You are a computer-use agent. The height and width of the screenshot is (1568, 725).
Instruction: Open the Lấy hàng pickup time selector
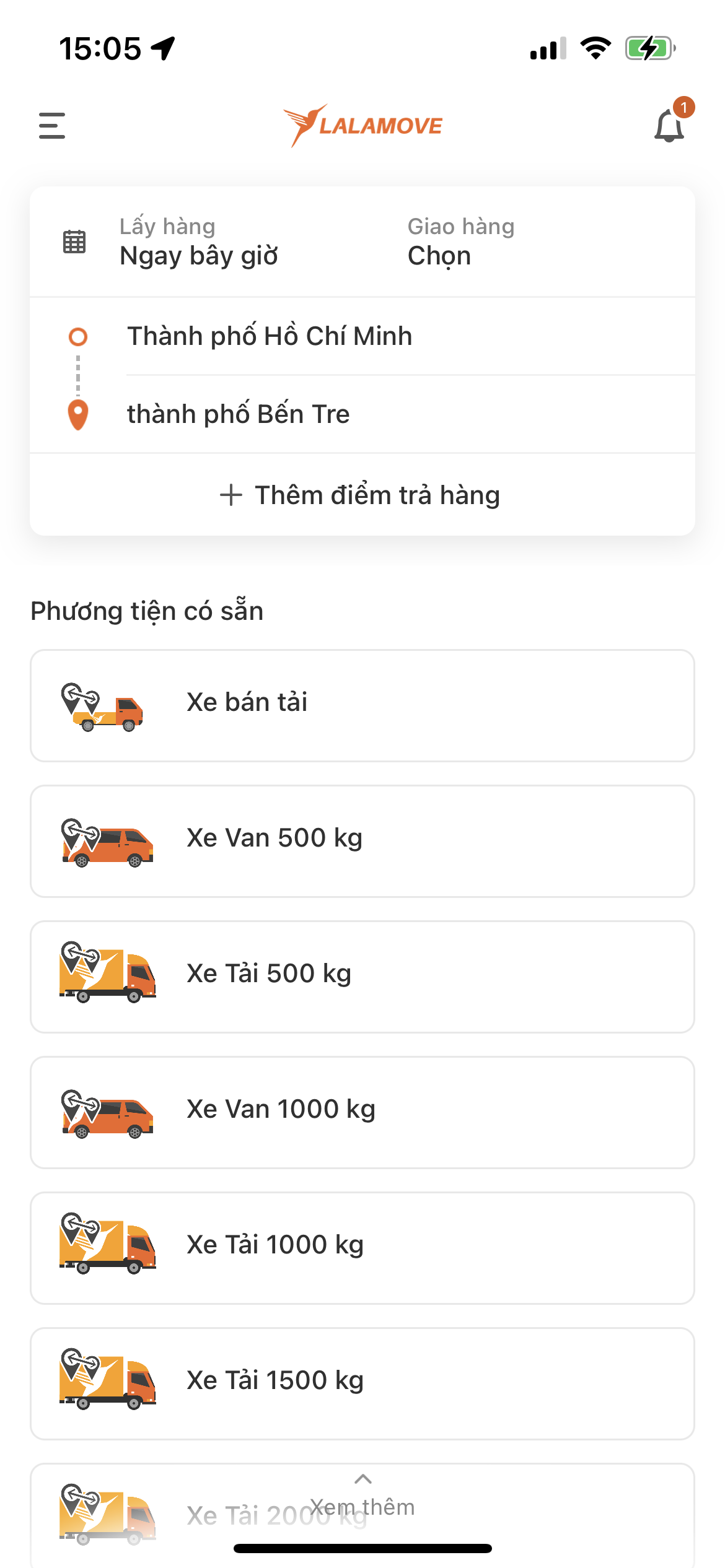[x=198, y=243]
